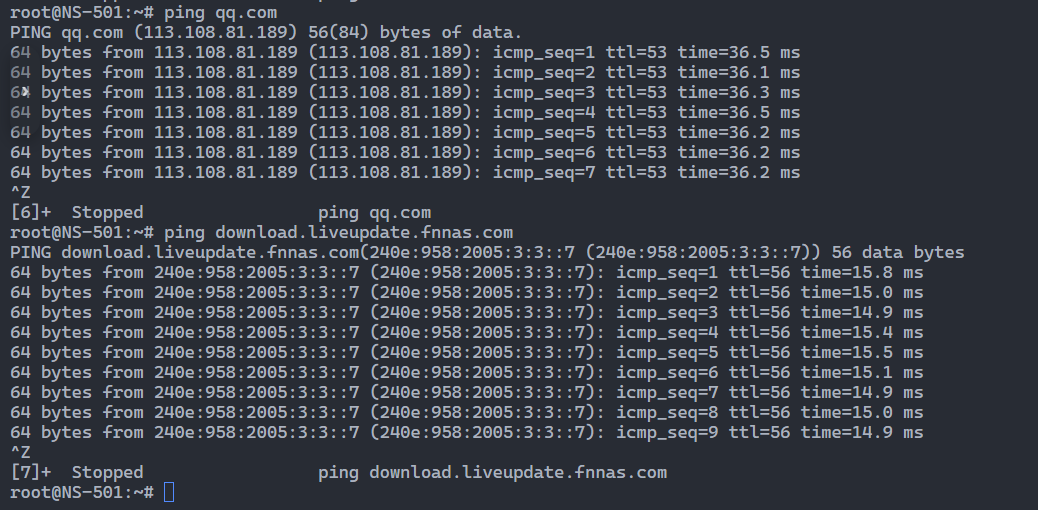This screenshot has height=510, width=1038.
Task: Click 'time=15.4 ms' on the icmp_seq=4 line
Action: click(x=862, y=332)
